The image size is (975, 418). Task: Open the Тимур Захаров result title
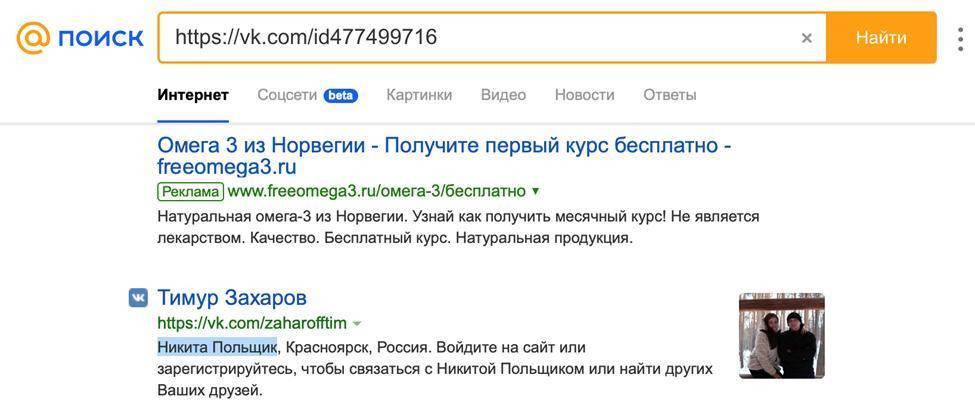point(232,297)
